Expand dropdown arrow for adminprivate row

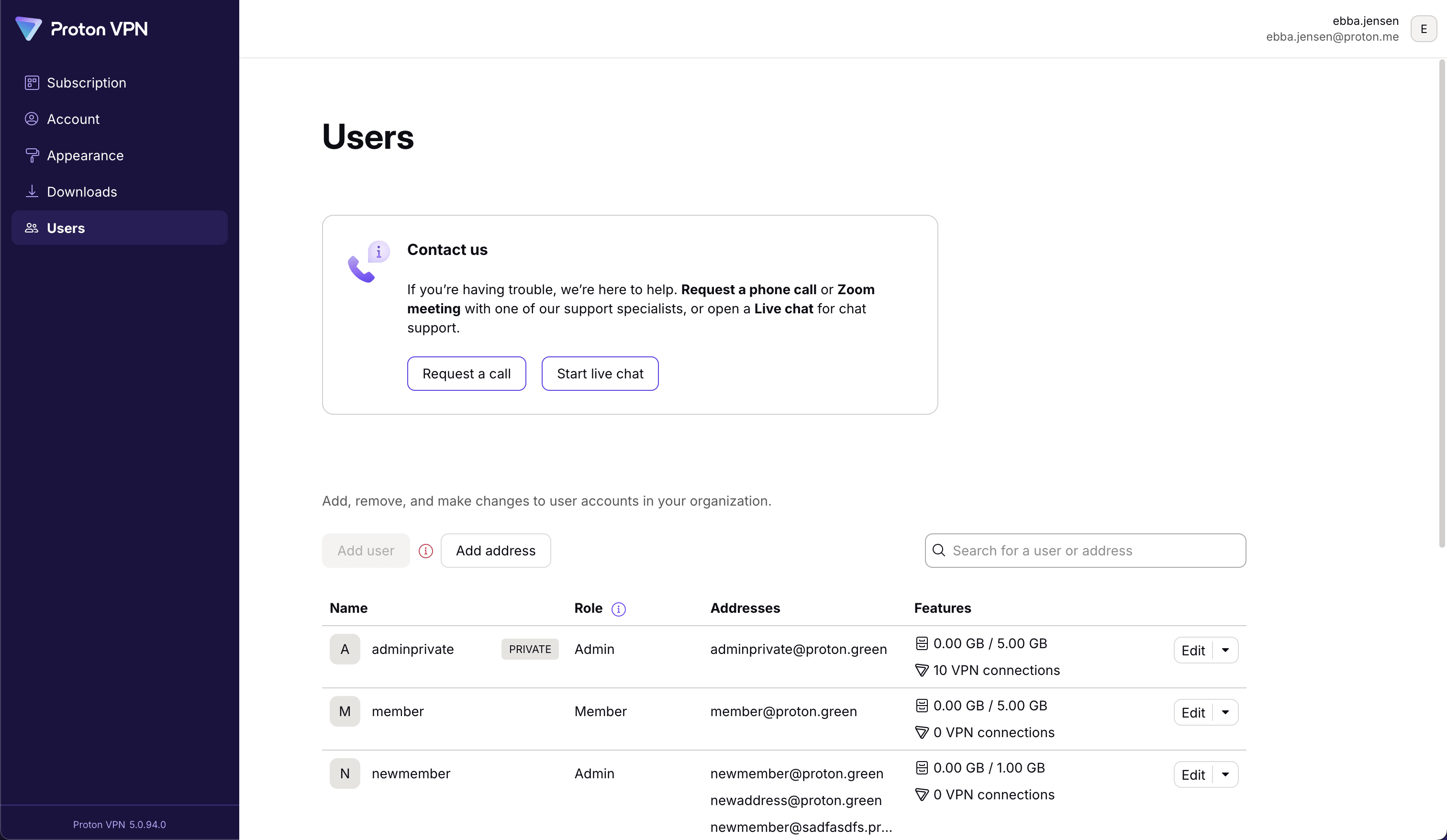(1225, 650)
